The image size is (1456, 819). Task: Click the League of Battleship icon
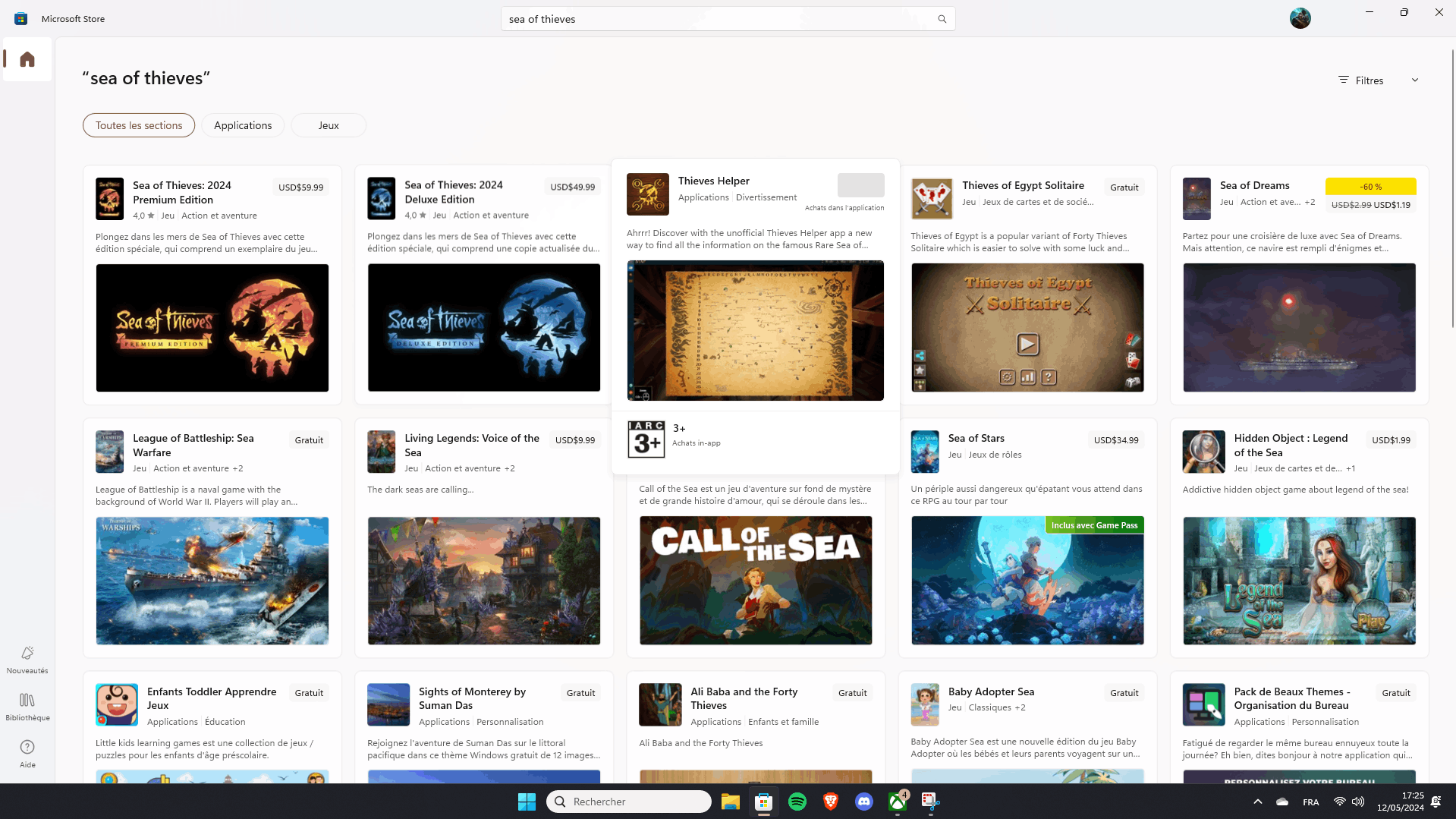(x=109, y=452)
